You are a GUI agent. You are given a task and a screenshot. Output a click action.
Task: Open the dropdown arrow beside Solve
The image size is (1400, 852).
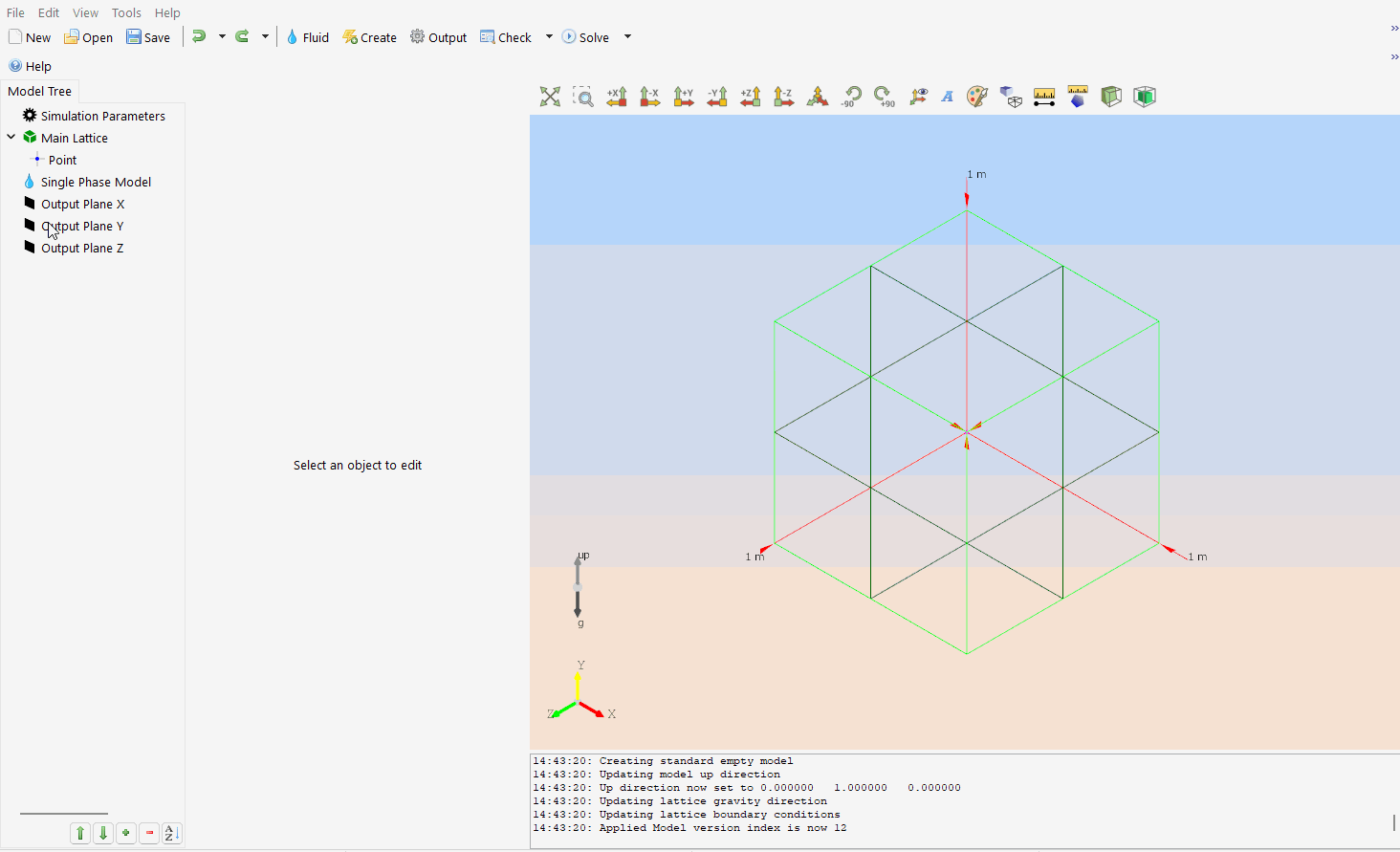click(627, 37)
